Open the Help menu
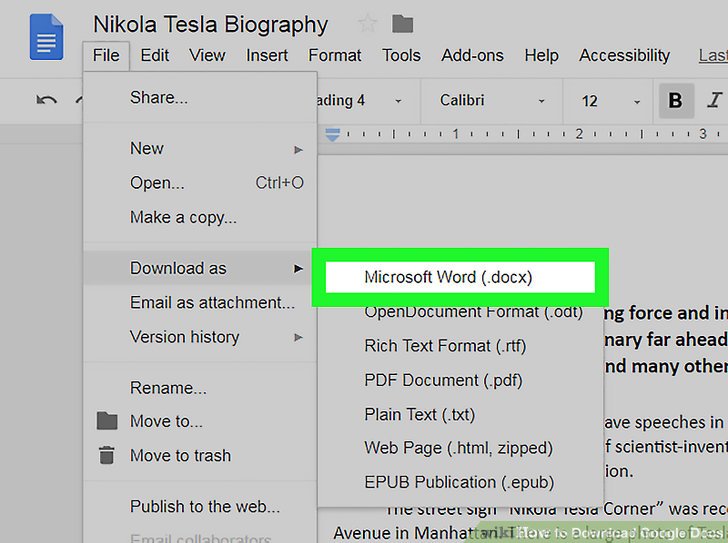Viewport: 728px width, 543px height. (541, 56)
